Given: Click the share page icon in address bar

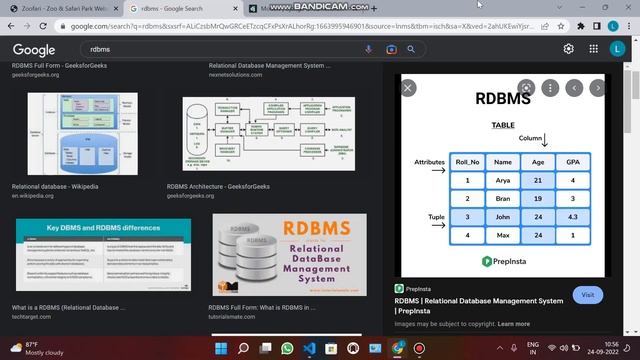Looking at the screenshot, I should [545, 26].
